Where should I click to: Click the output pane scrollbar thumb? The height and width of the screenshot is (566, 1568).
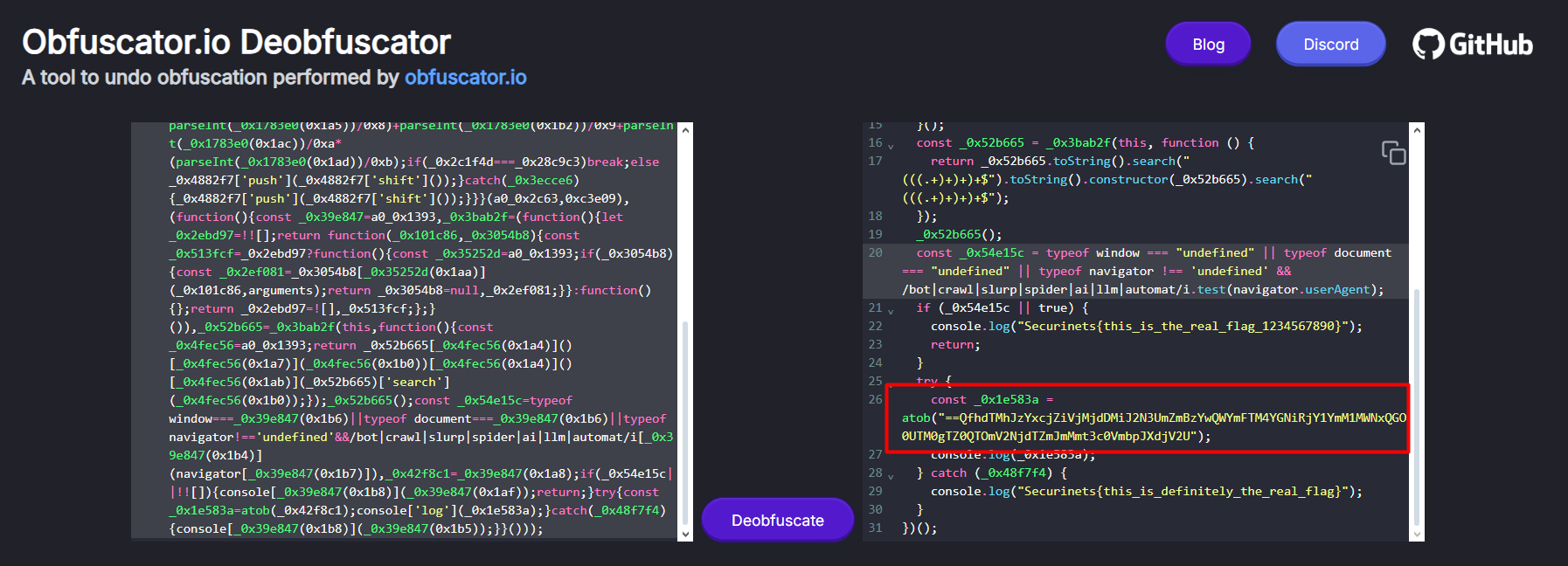pyautogui.click(x=1417, y=406)
